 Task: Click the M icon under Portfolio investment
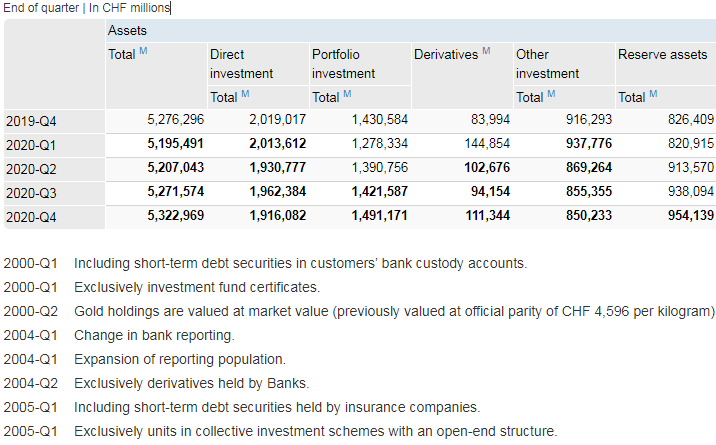coord(347,94)
